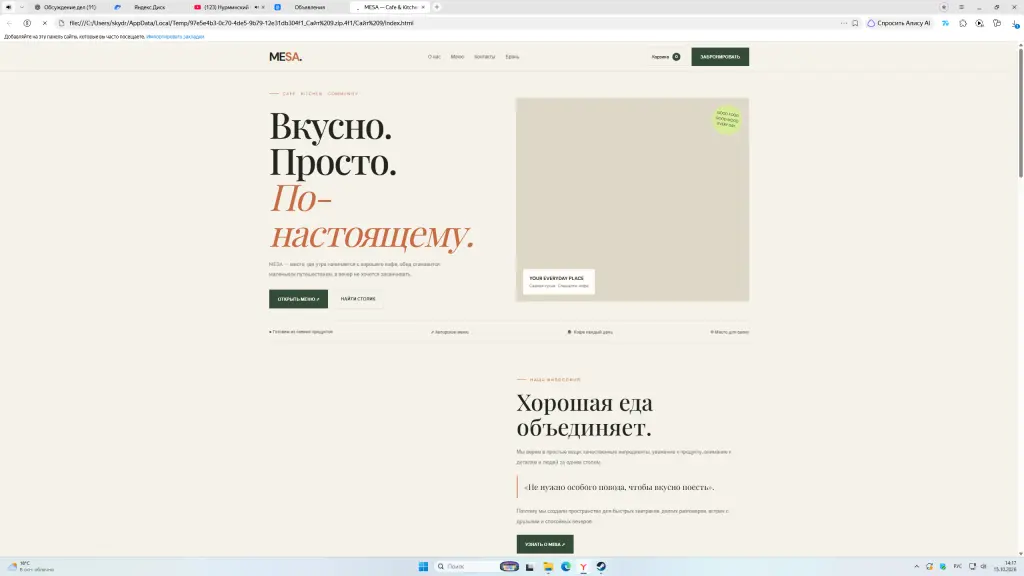Mute the audio on YouTube tab
This screenshot has width=1024, height=576.
pyautogui.click(x=256, y=7)
